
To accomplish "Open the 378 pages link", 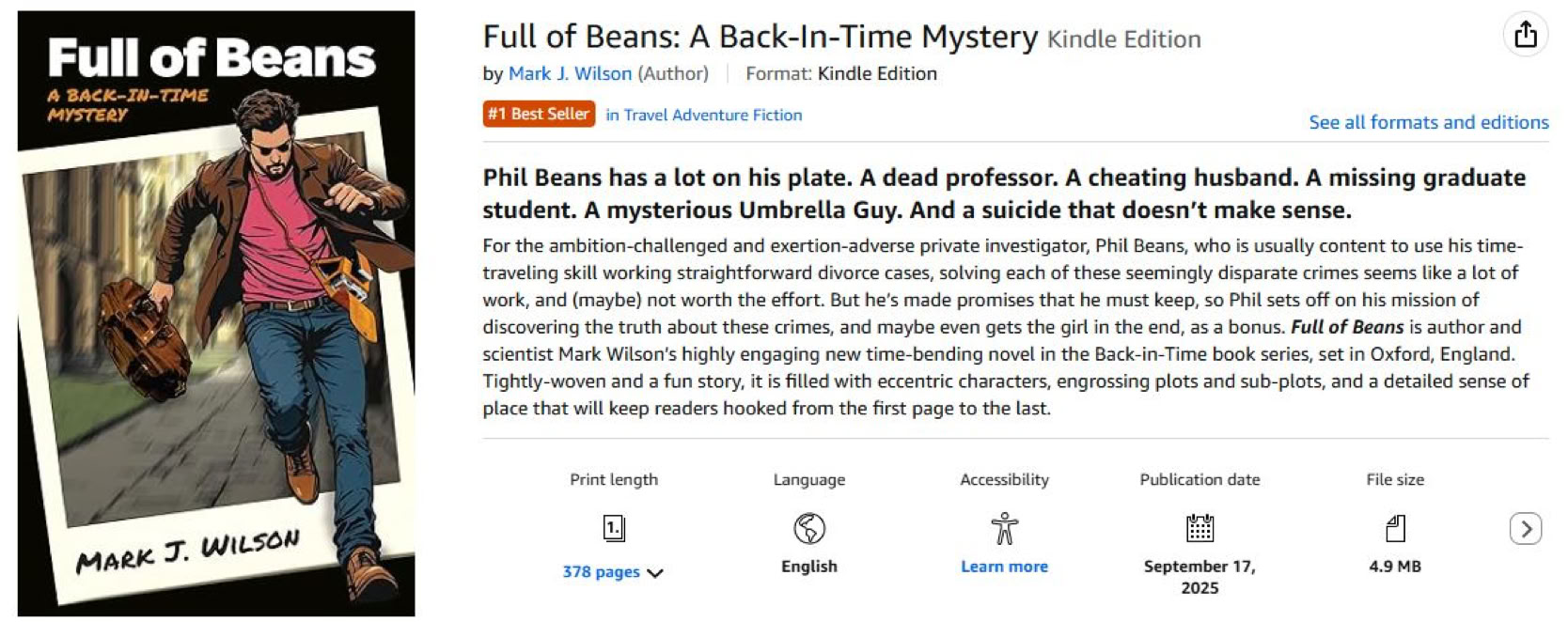I will [x=601, y=571].
